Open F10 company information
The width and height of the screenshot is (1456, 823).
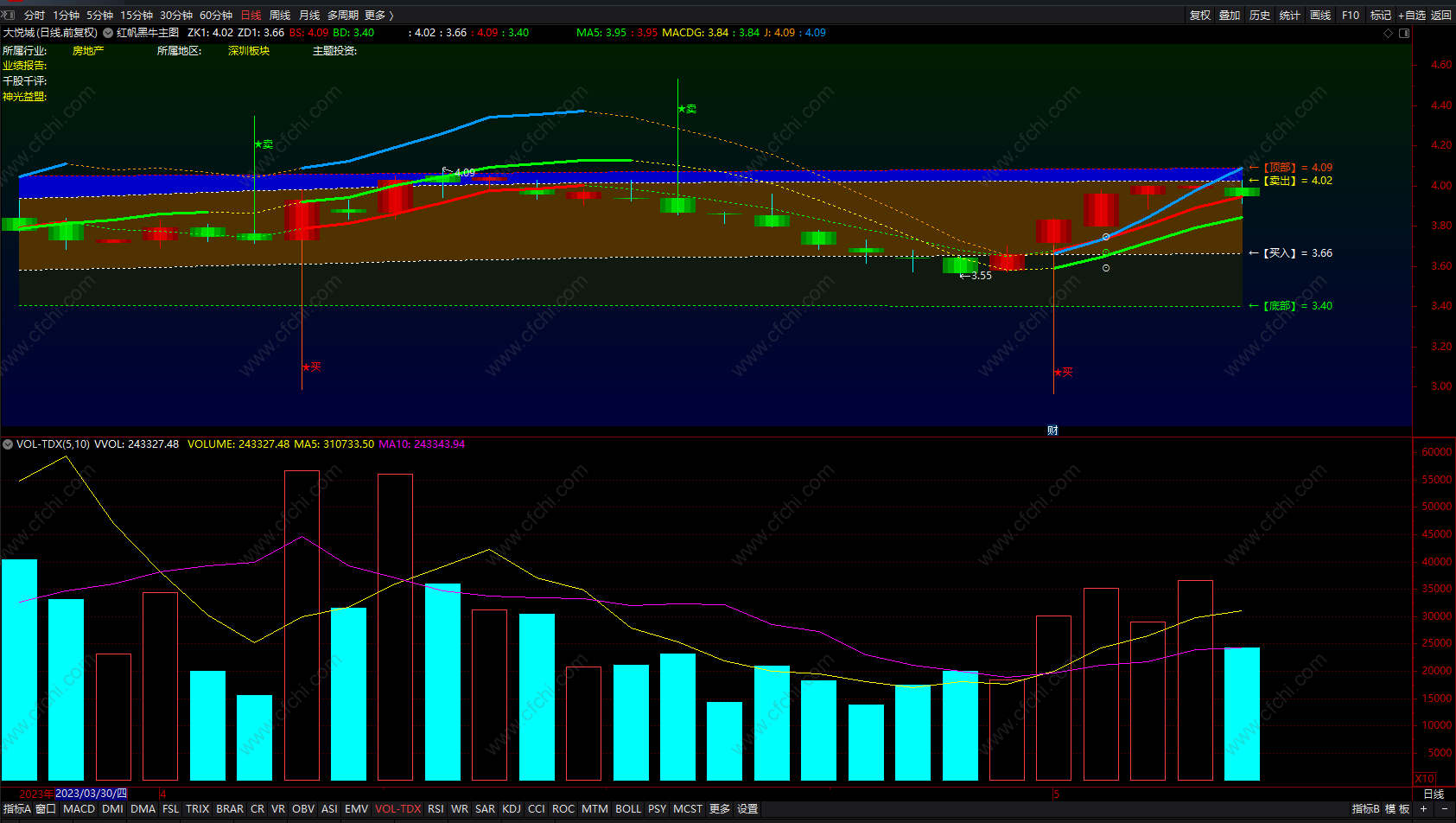pyautogui.click(x=1351, y=16)
